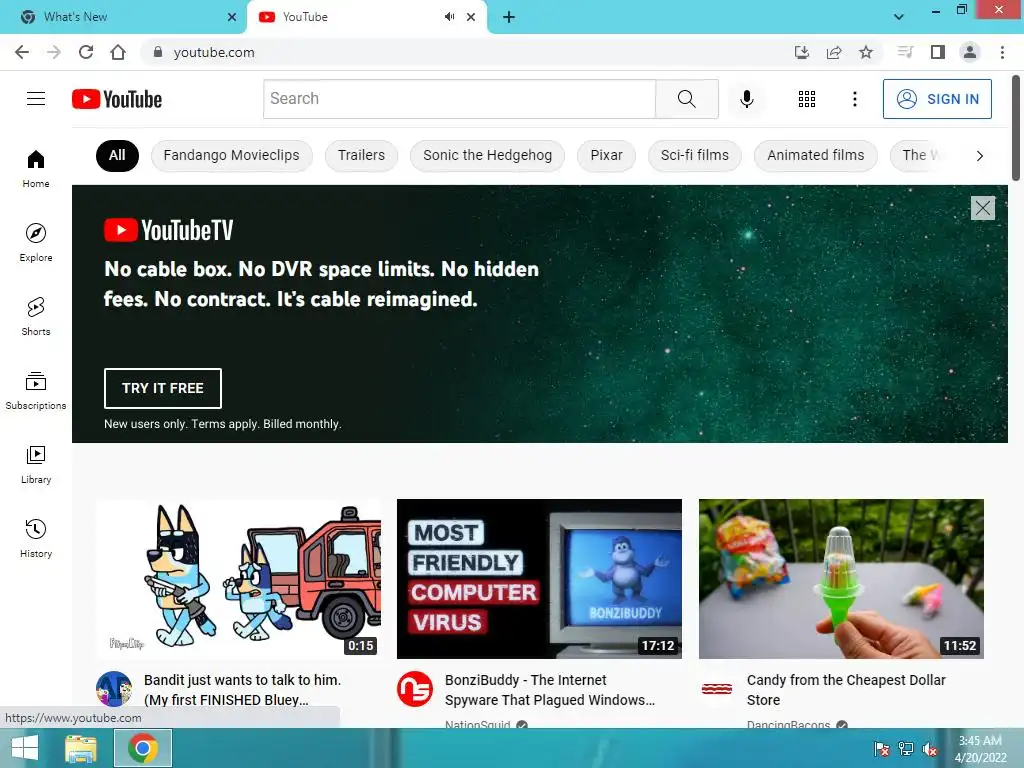Select the Pixar chip
This screenshot has width=1024, height=768.
606,155
